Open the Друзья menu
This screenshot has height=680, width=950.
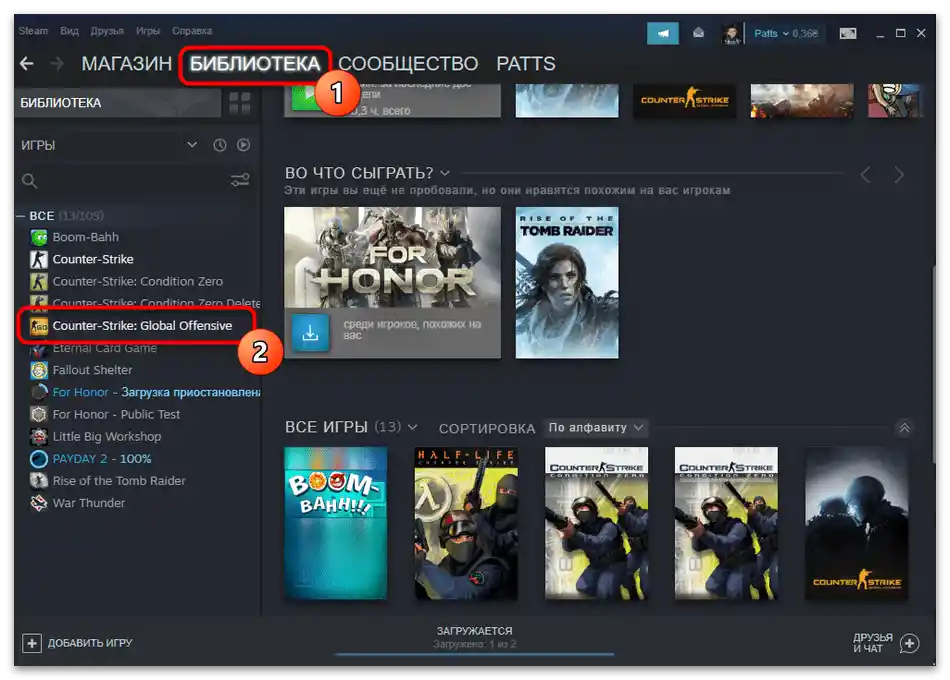tap(107, 31)
